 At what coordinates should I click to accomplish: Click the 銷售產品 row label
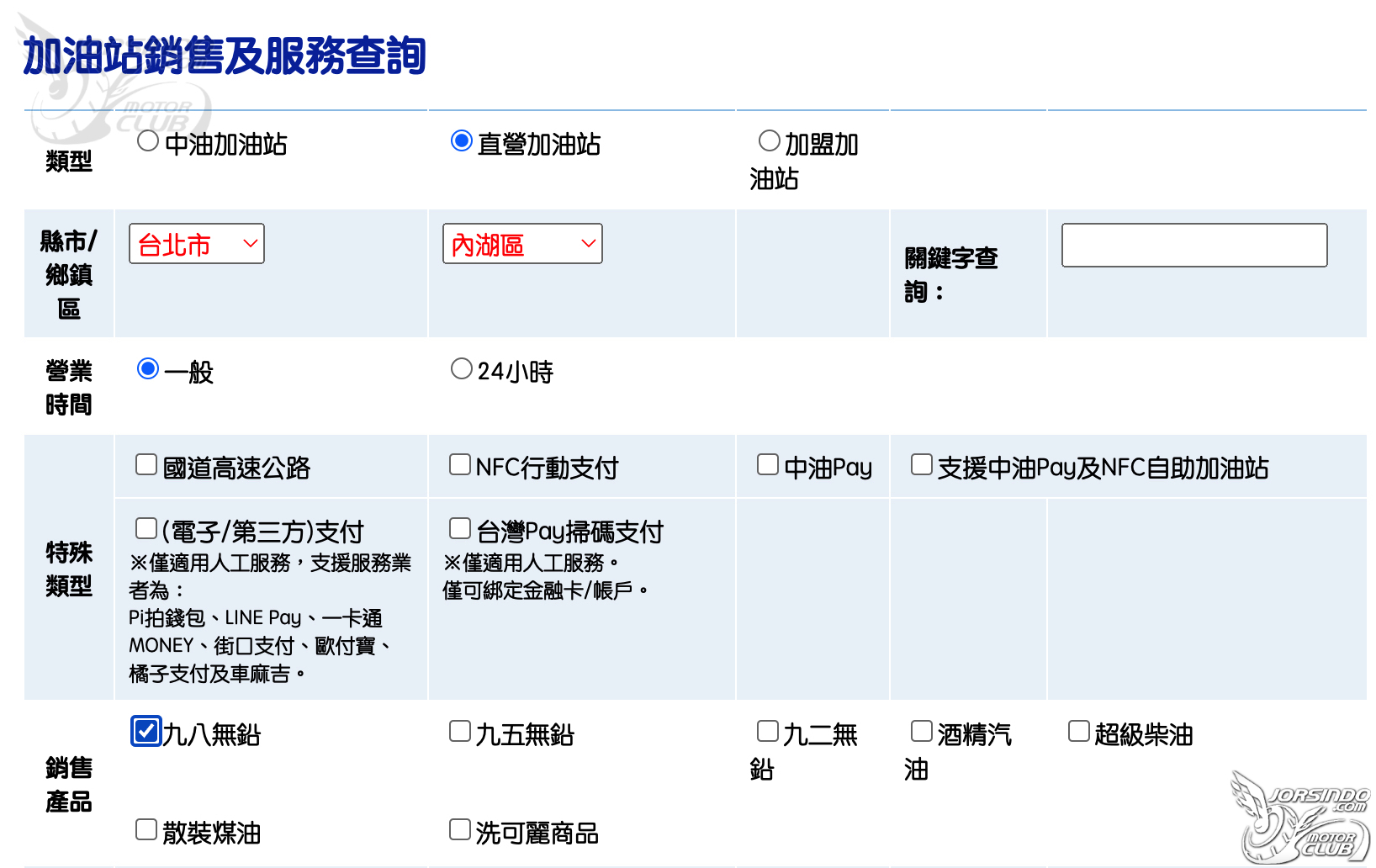click(x=69, y=785)
